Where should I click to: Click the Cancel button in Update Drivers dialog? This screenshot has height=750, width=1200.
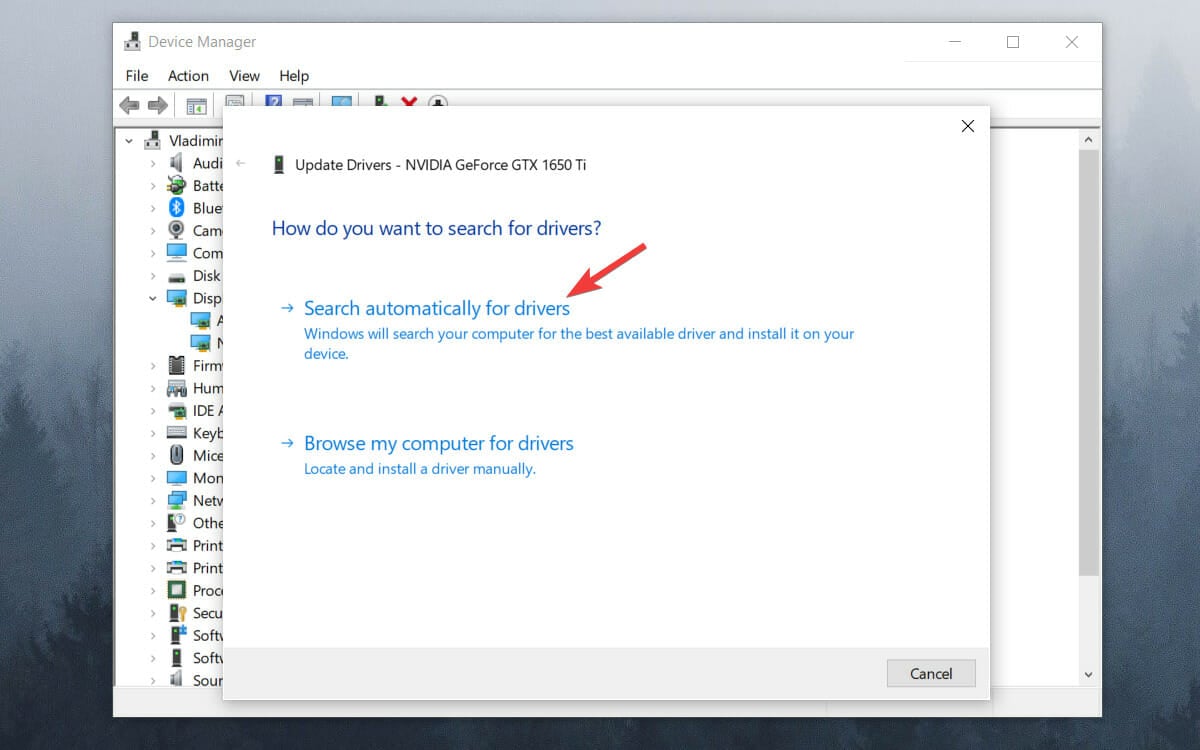click(x=931, y=673)
